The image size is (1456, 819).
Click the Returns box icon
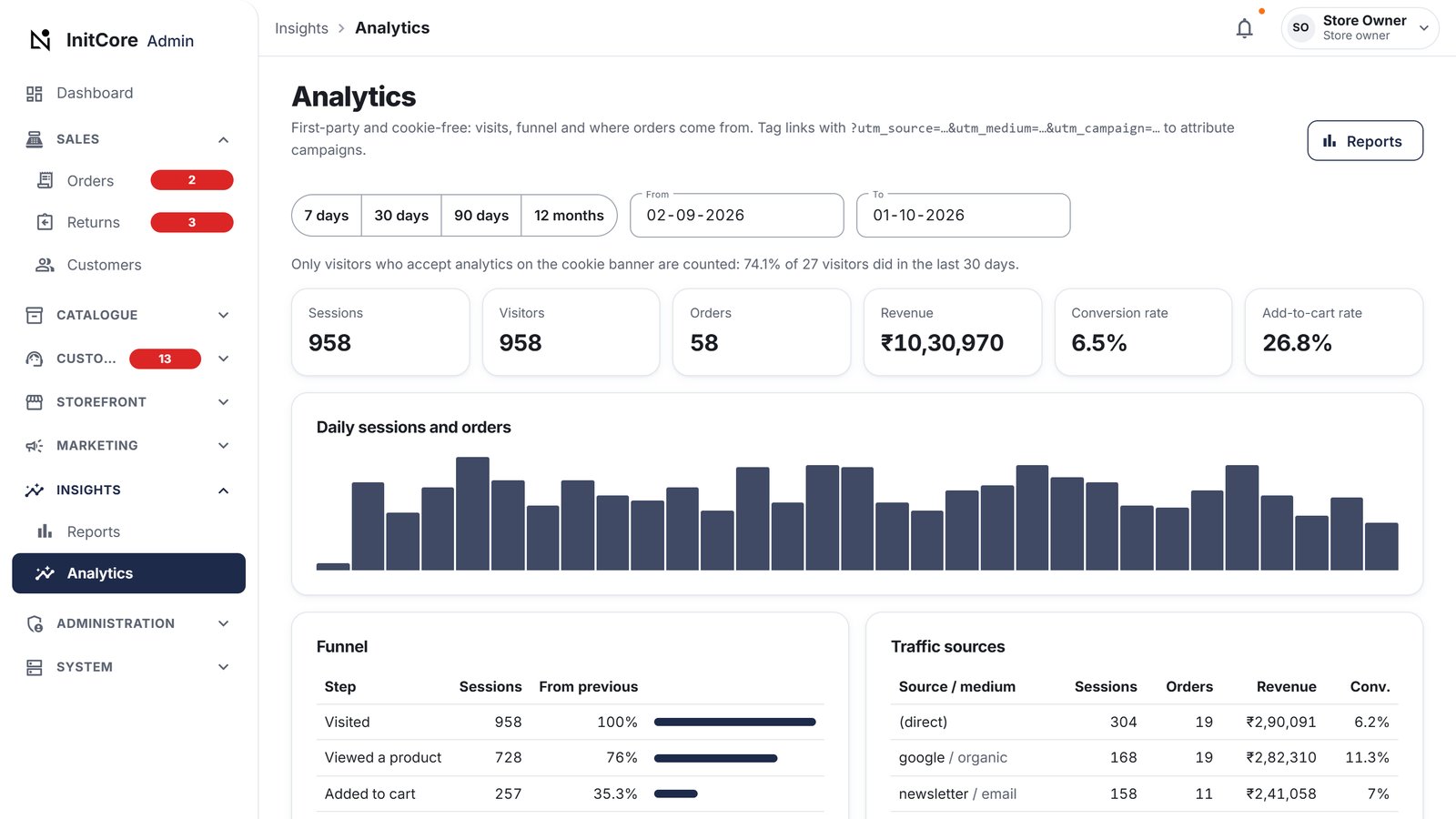tap(45, 222)
